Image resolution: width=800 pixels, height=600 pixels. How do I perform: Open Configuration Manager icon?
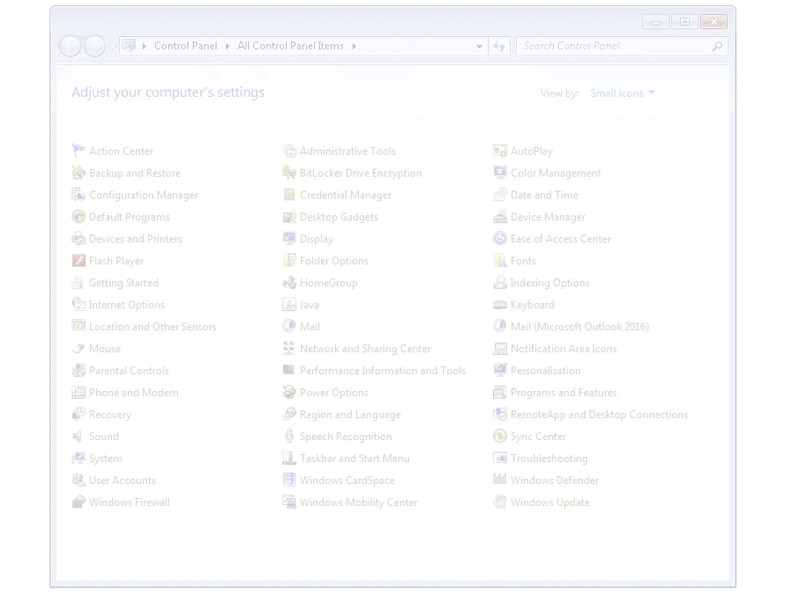[78, 194]
